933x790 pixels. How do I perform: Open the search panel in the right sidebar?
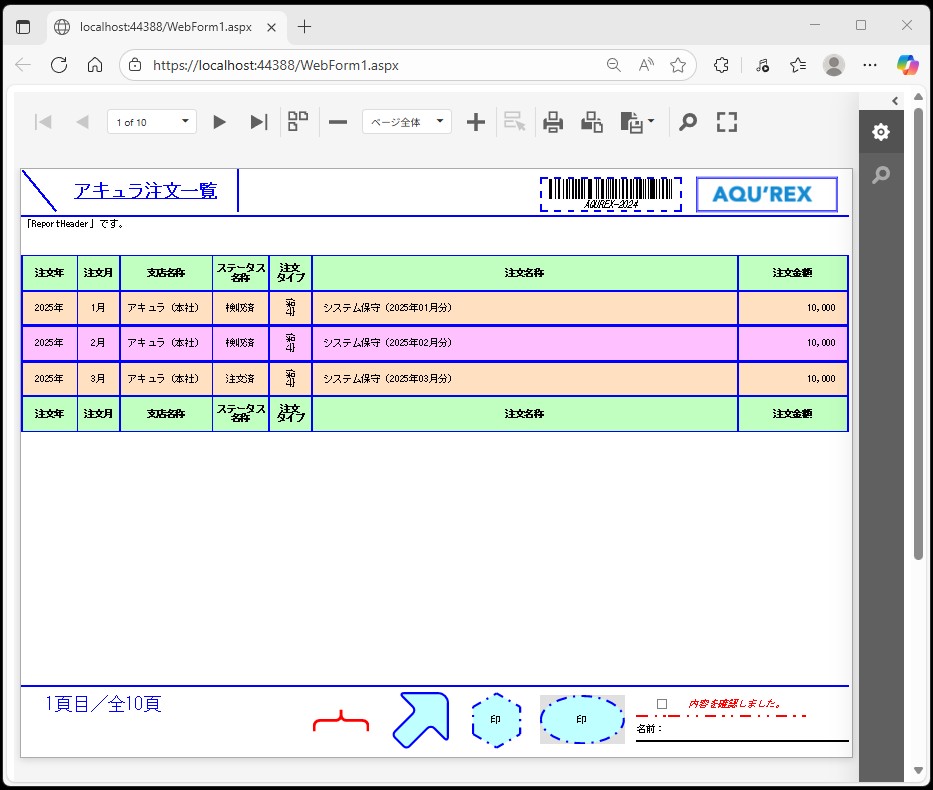tap(880, 175)
